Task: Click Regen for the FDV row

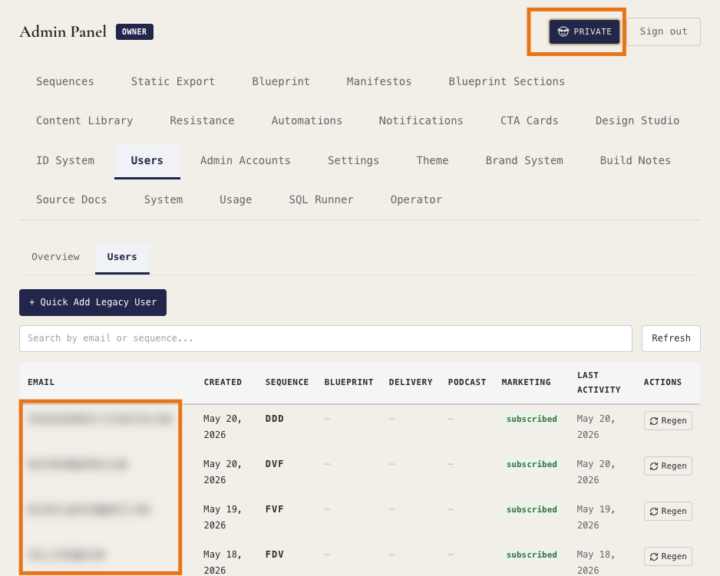Action: click(x=668, y=556)
